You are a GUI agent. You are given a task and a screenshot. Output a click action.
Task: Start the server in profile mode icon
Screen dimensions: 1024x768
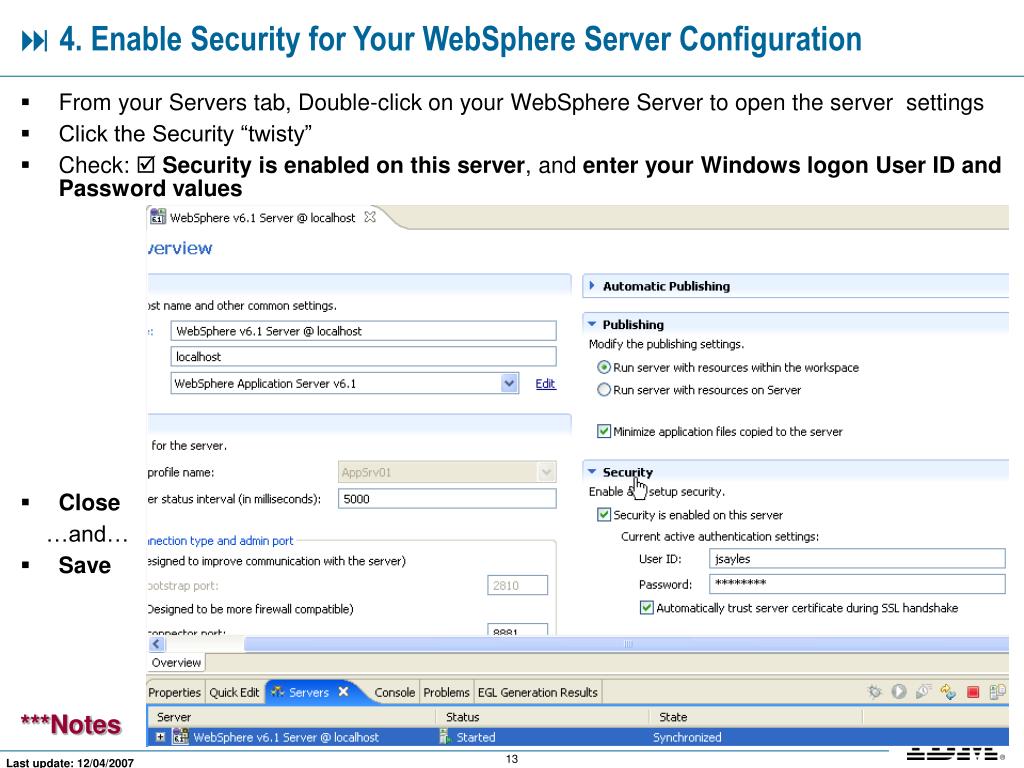pos(923,692)
